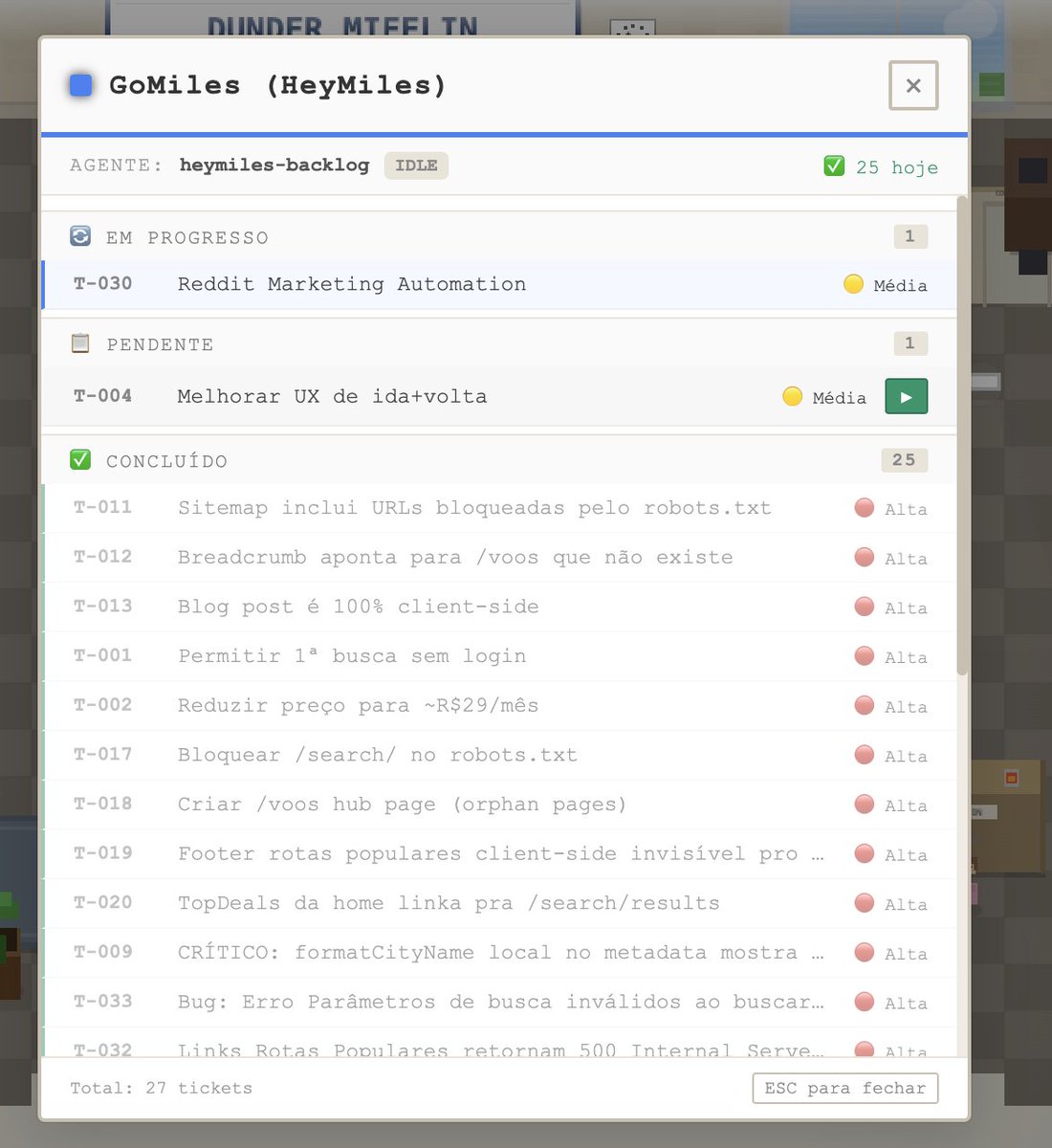Click yellow priority dot on T-030
1052x1148 pixels.
[x=853, y=284]
